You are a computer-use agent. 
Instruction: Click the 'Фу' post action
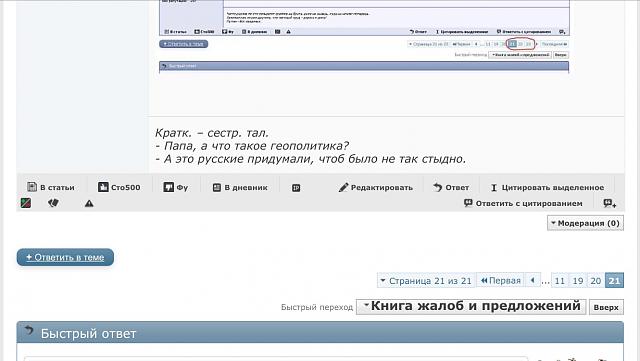tap(176, 187)
